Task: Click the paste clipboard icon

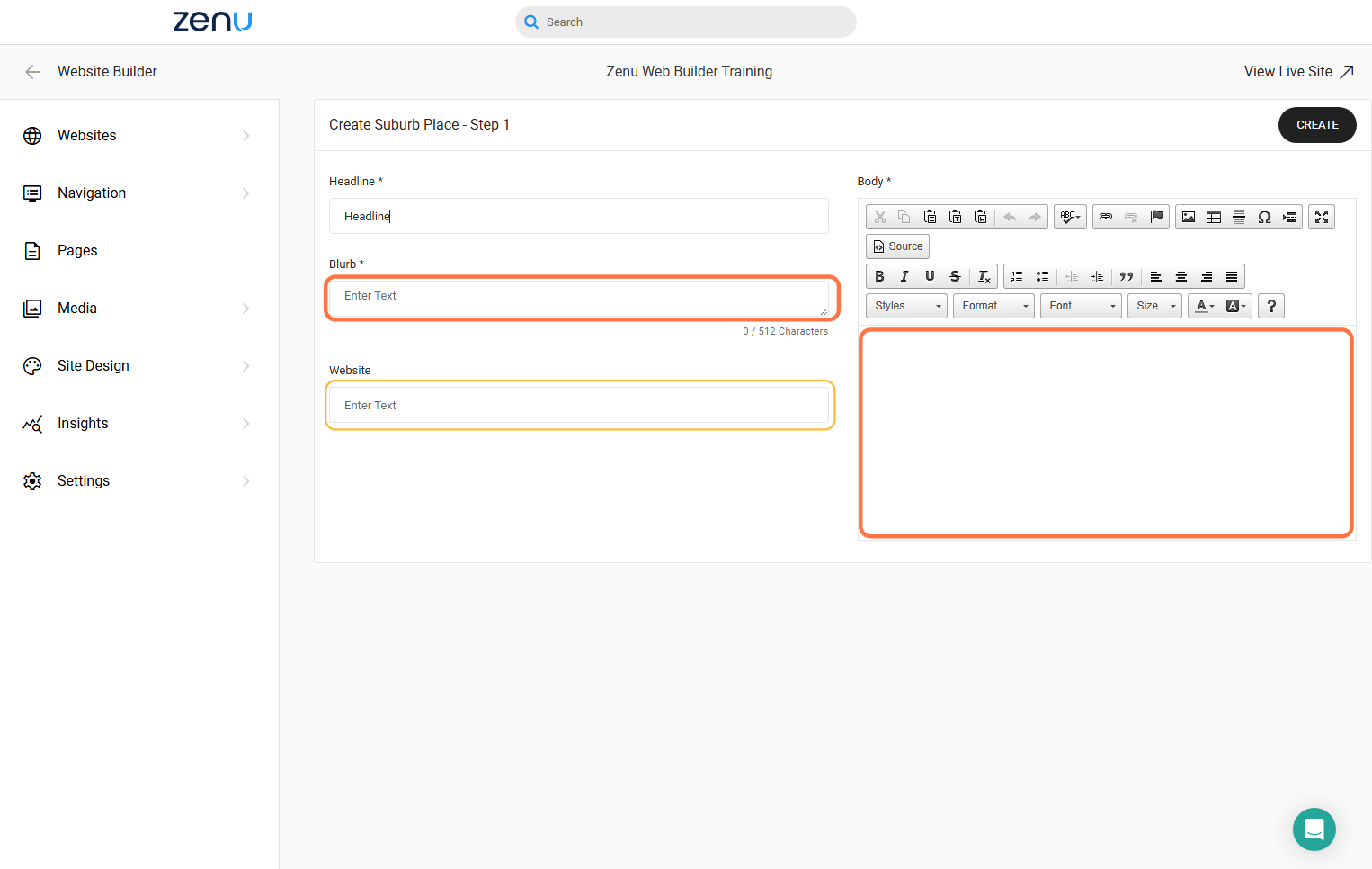Action: pyautogui.click(x=931, y=217)
